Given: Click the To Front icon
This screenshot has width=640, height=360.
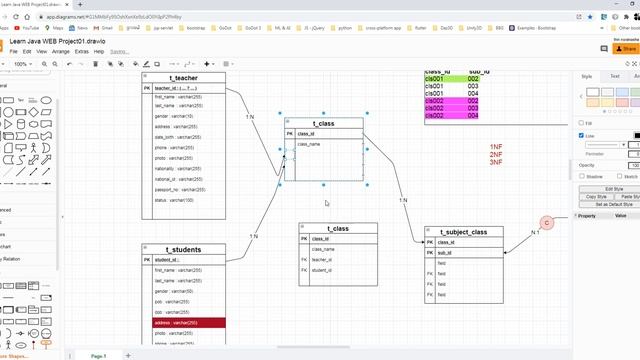Looking at the screenshot, I should click(x=110, y=64).
